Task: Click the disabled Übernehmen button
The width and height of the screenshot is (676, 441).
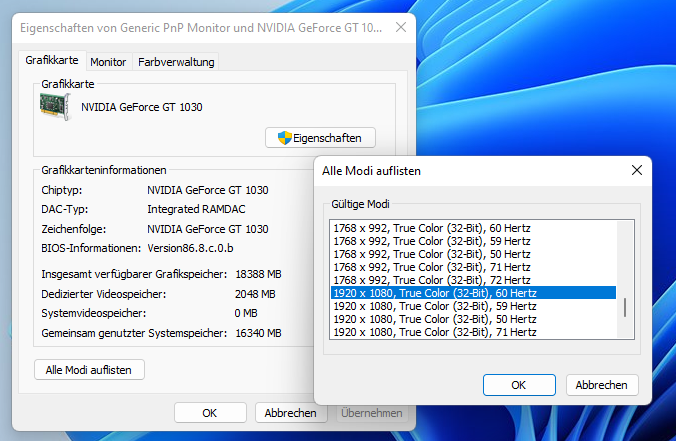Action: 372,413
